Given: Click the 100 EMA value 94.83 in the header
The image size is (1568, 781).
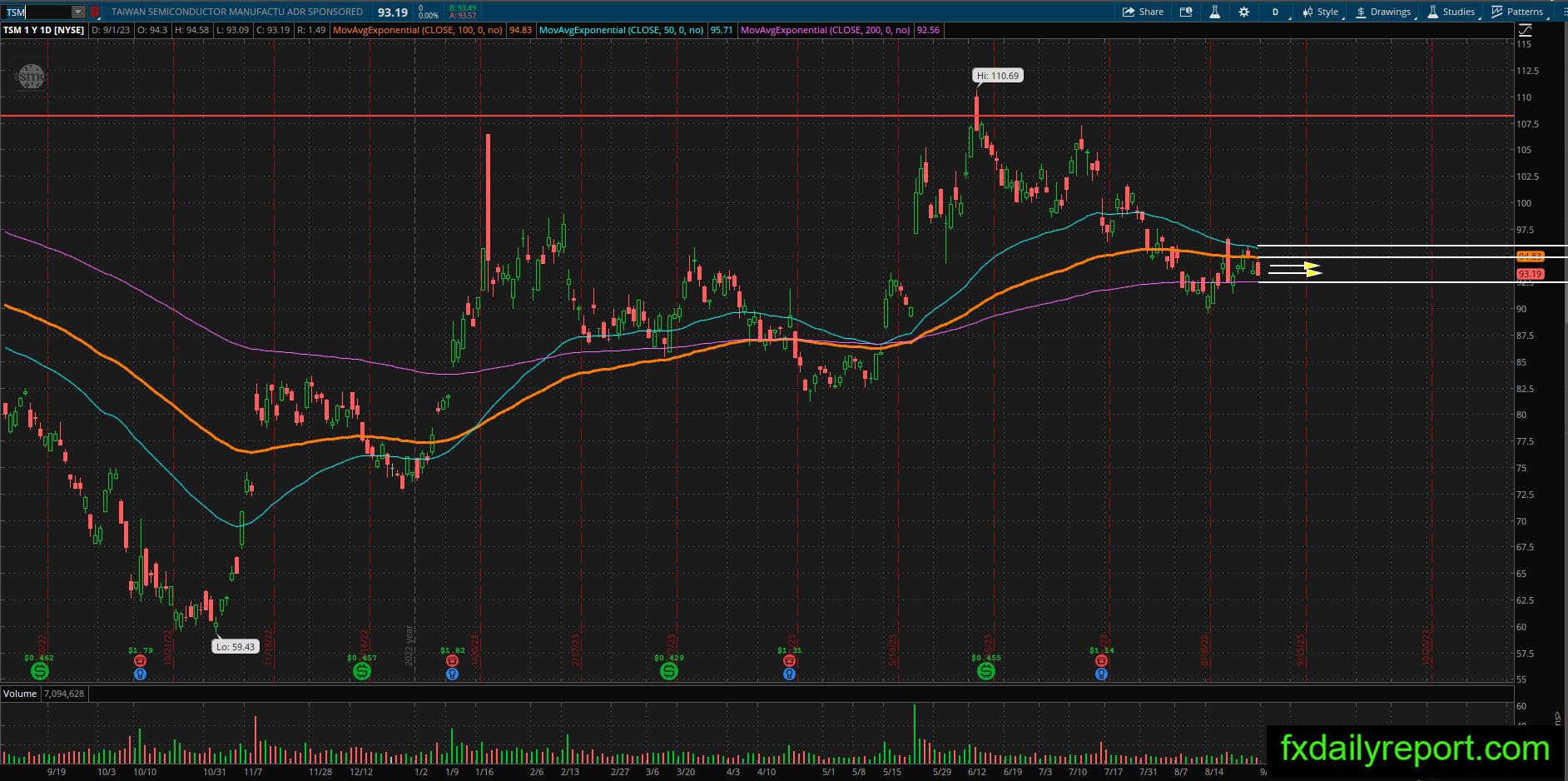Looking at the screenshot, I should pyautogui.click(x=520, y=30).
